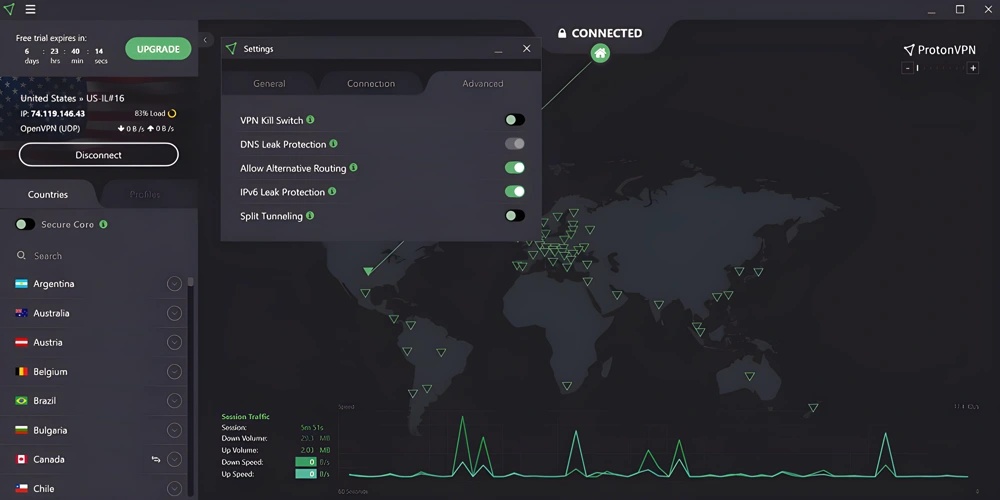1000x500 pixels.
Task: Click the country list scrollbar
Action: 191,281
